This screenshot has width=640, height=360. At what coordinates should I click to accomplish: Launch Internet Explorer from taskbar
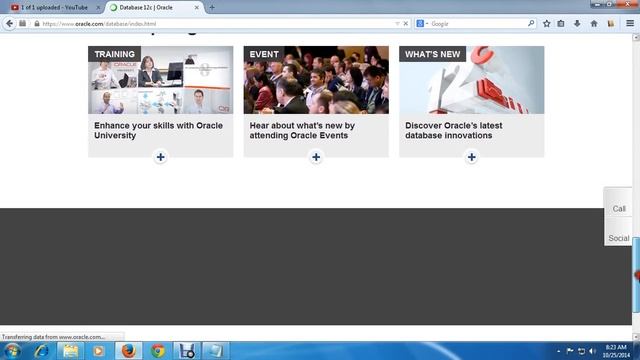point(42,351)
